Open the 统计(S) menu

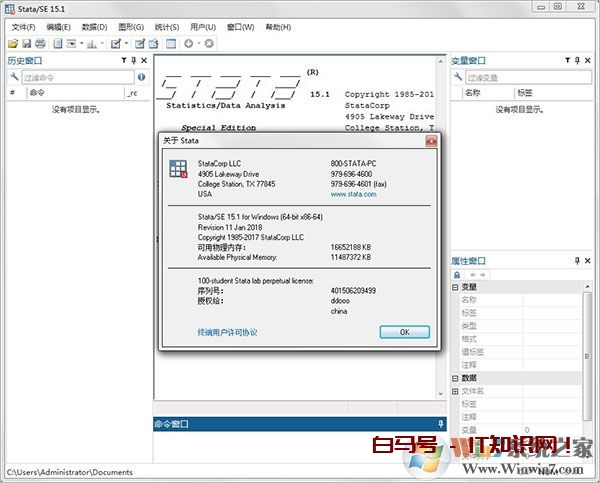point(165,26)
